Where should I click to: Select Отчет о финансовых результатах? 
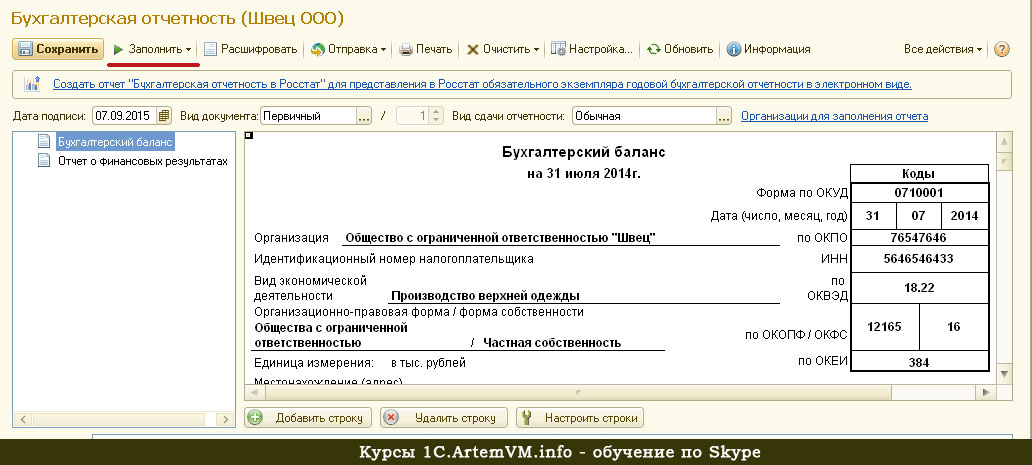click(x=143, y=160)
